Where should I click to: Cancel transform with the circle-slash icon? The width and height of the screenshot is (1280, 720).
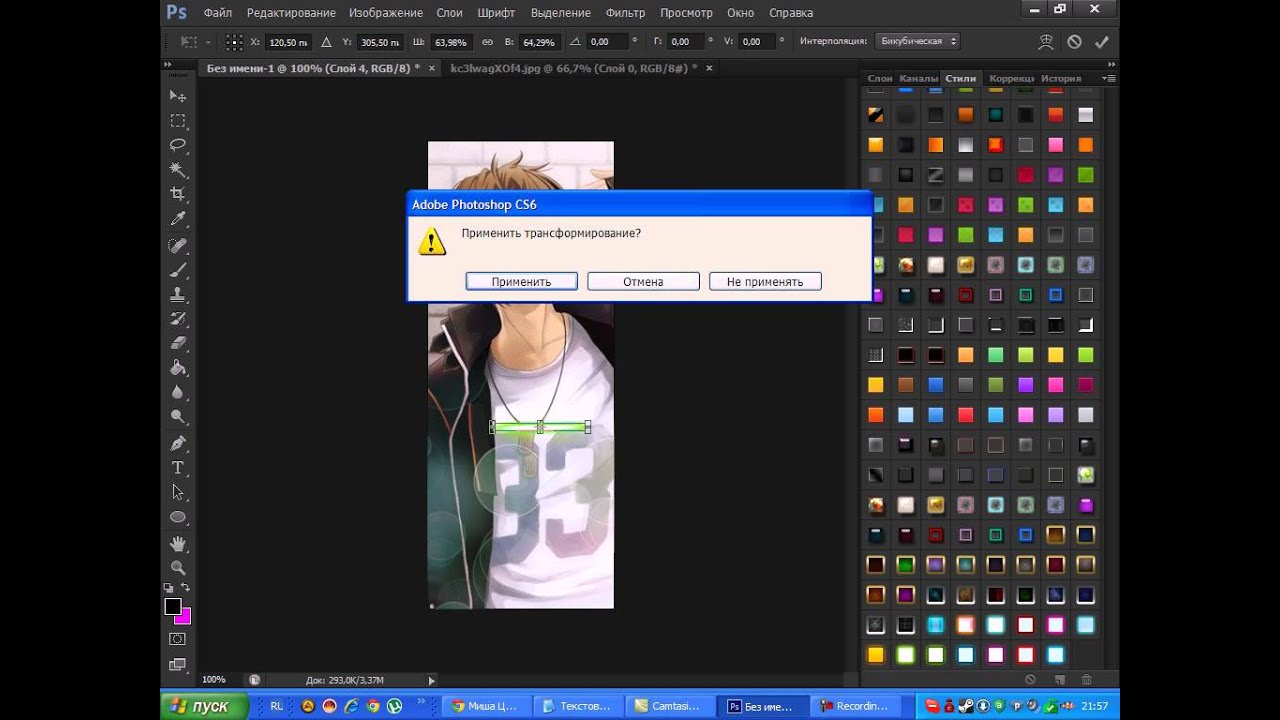[x=1074, y=42]
